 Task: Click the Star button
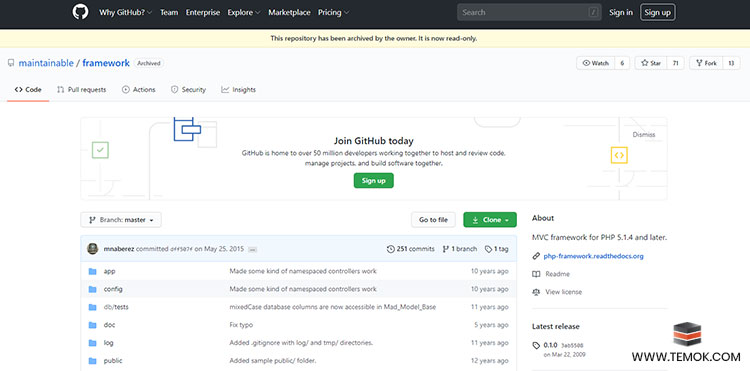(x=651, y=63)
